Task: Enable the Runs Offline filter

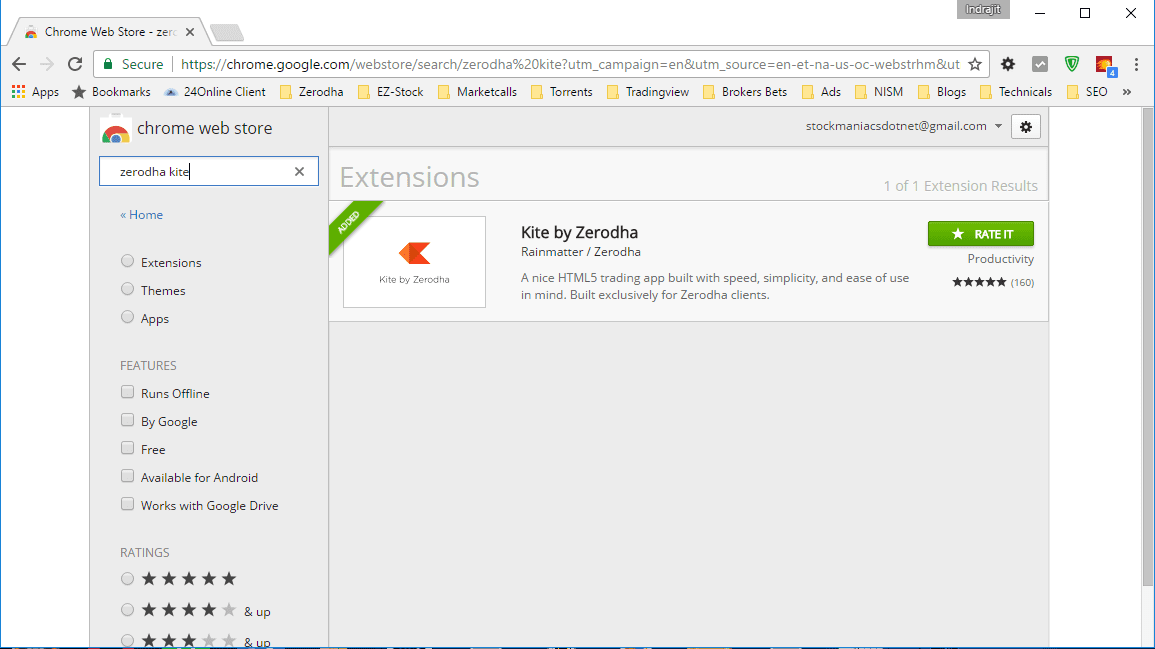Action: pos(127,391)
